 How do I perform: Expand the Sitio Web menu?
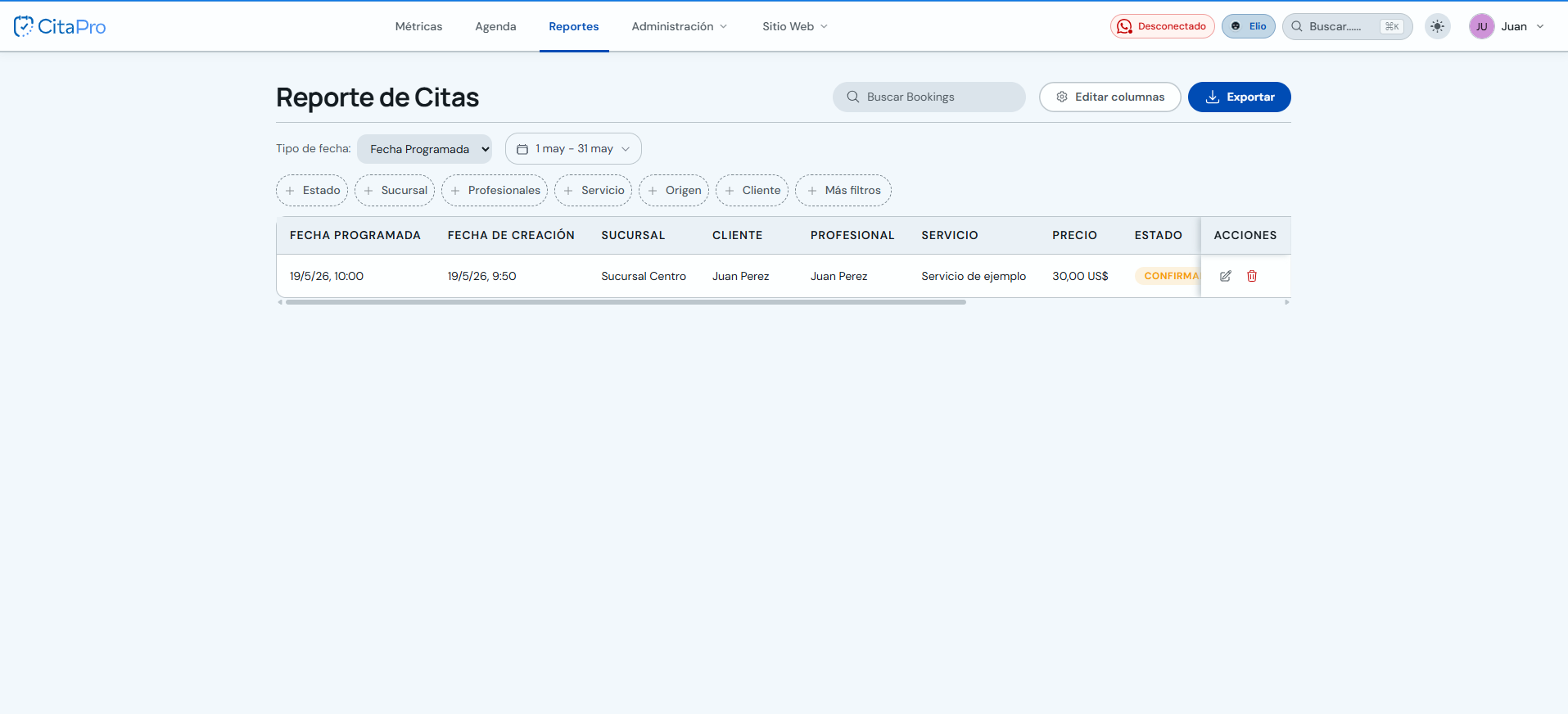pyautogui.click(x=794, y=26)
